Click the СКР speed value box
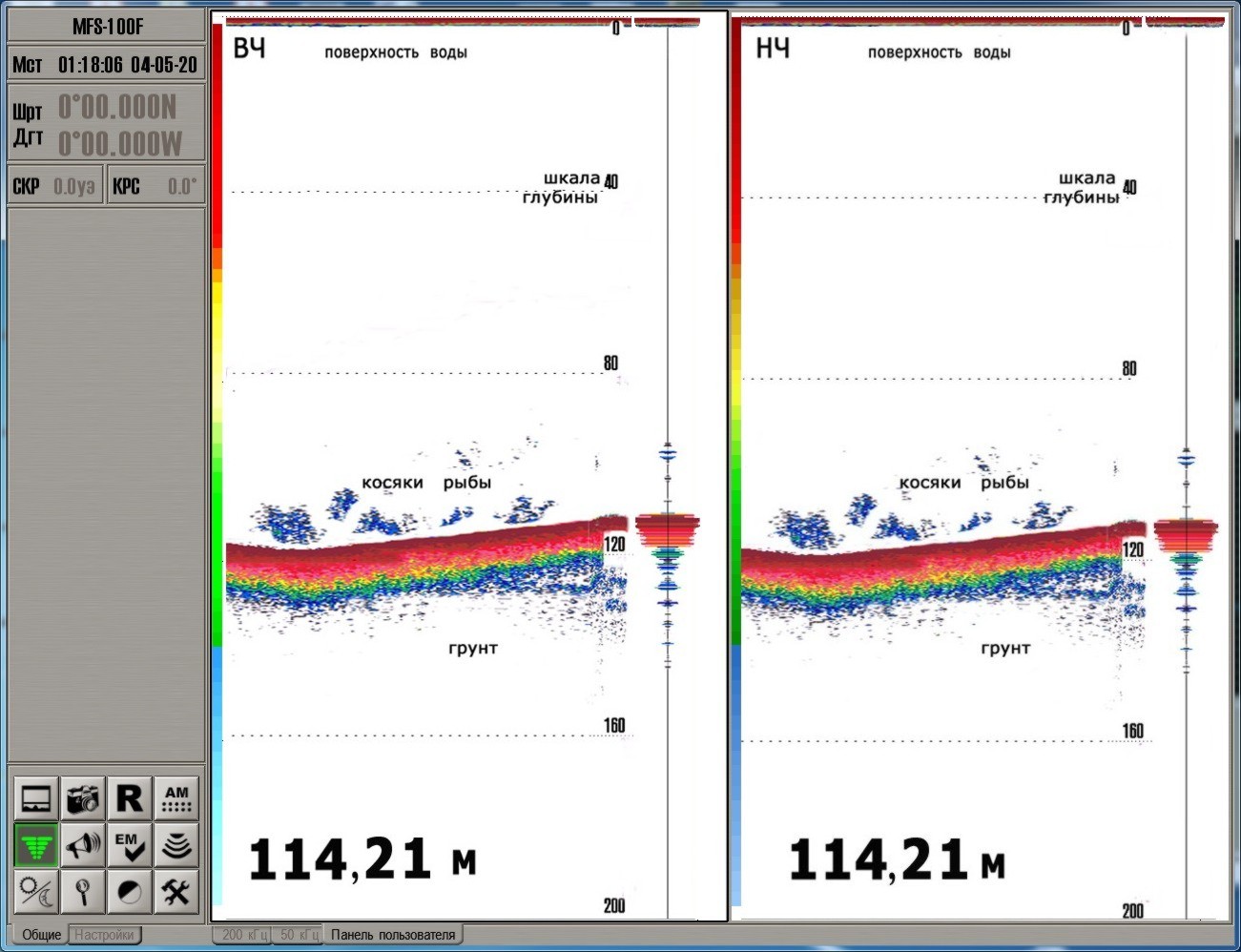The height and width of the screenshot is (952, 1241). [x=55, y=186]
